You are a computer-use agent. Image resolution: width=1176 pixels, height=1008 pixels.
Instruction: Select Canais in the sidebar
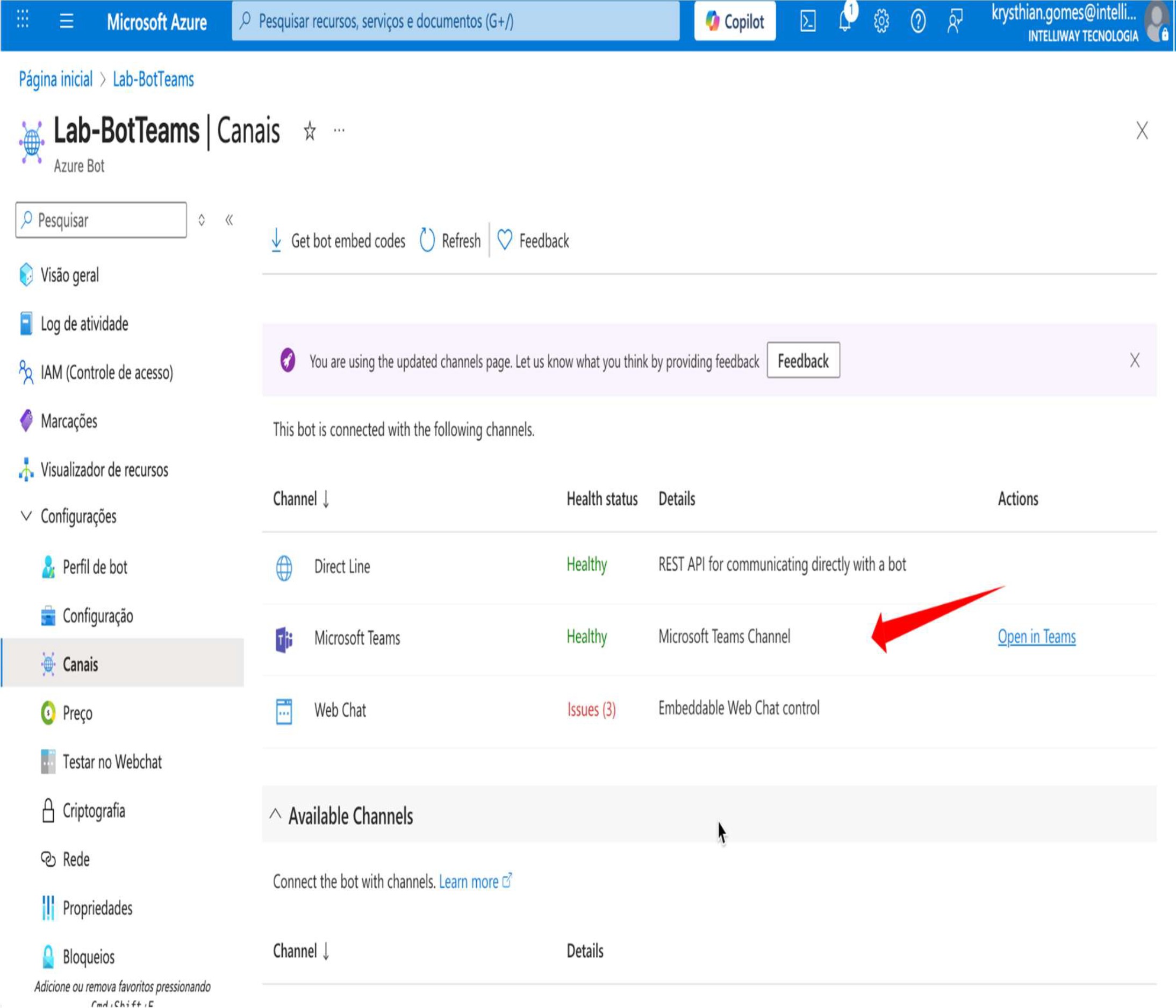(123, 664)
